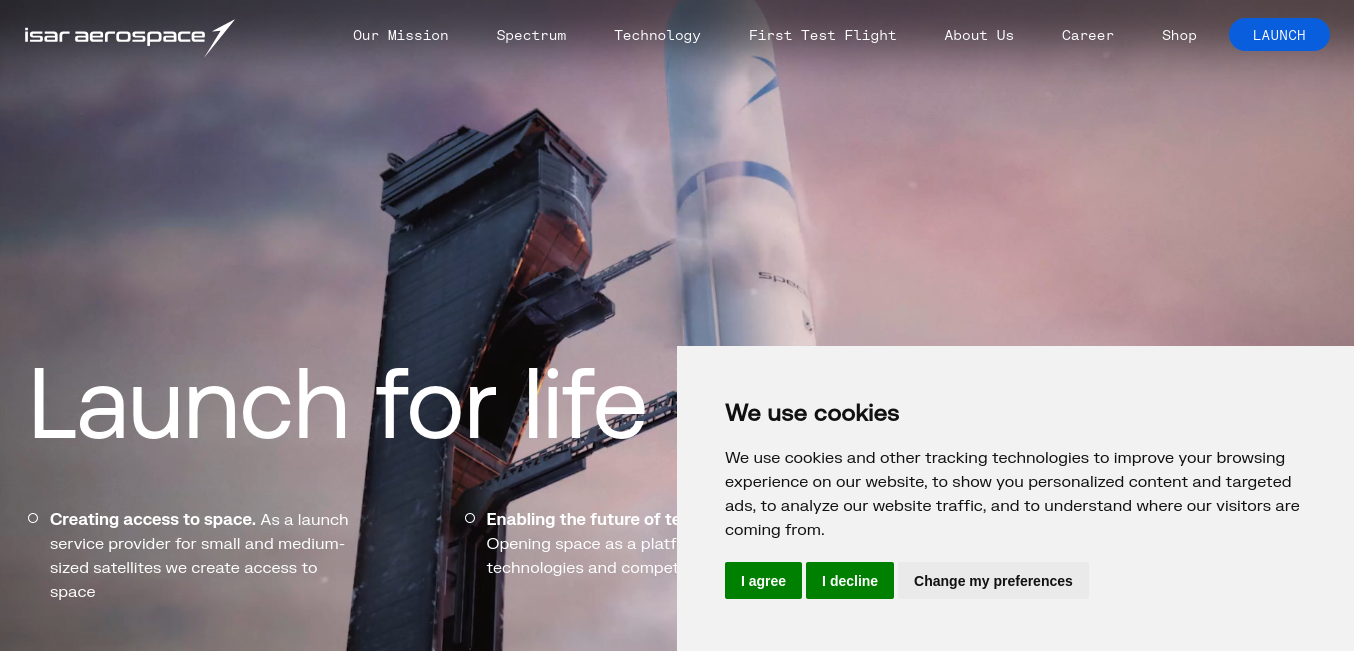Click the blue LAUNCH button
Image resolution: width=1366 pixels, height=651 pixels.
click(1279, 35)
